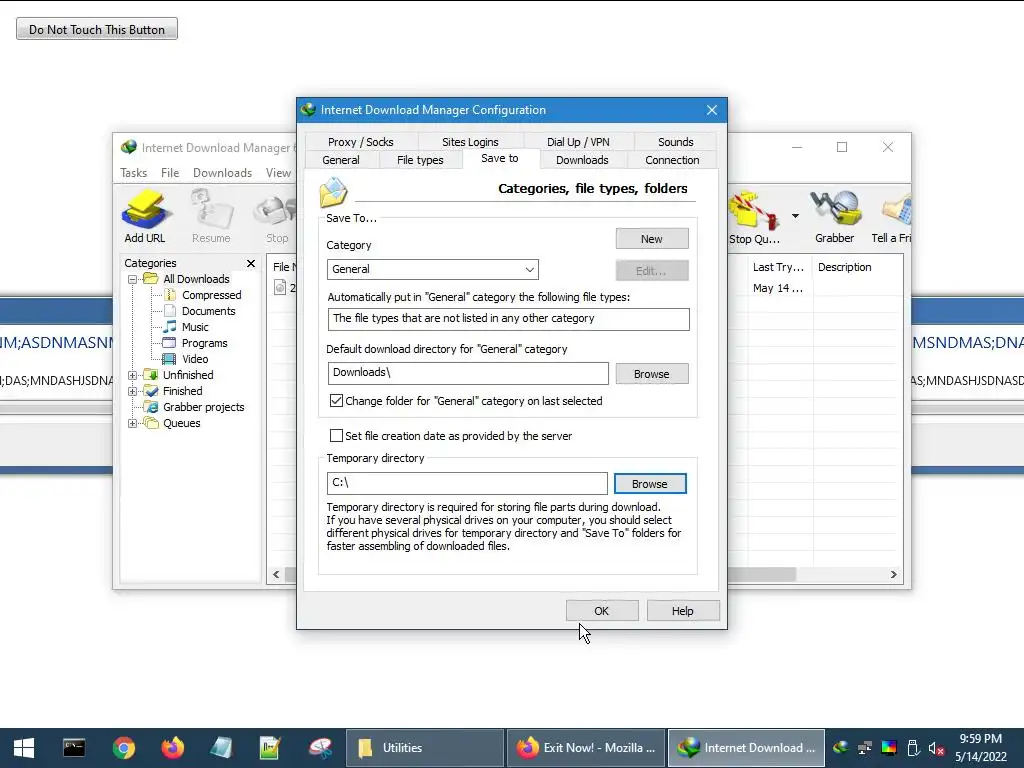Screen dimensions: 1024x768
Task: Open the Sounds tab
Action: click(675, 142)
